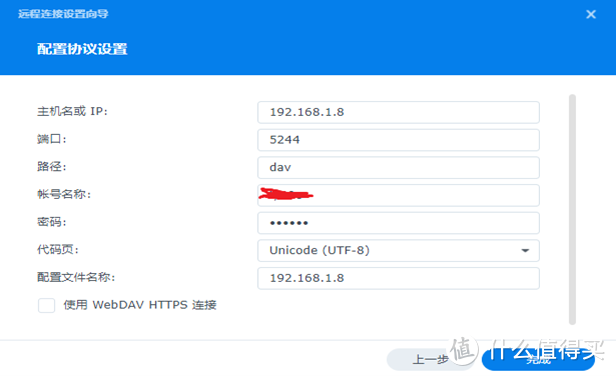
Task: Click the path field containing dav
Action: pyautogui.click(x=398, y=168)
